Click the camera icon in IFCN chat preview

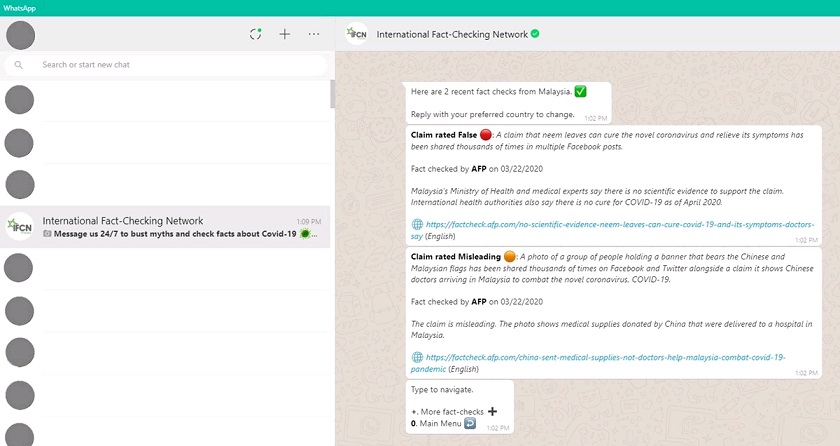coord(47,234)
